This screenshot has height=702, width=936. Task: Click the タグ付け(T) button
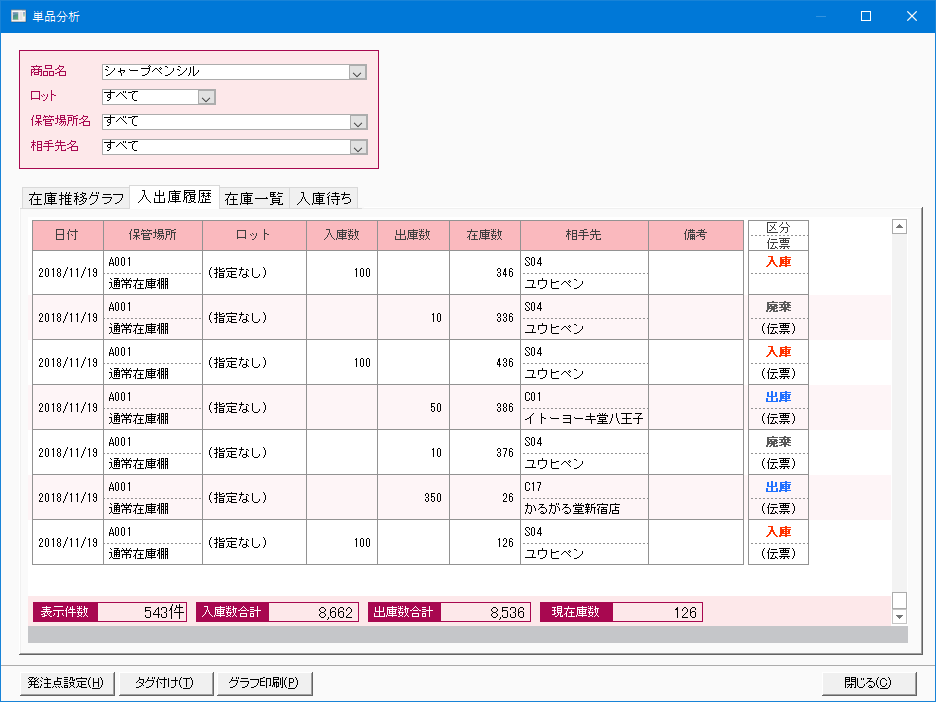[163, 683]
